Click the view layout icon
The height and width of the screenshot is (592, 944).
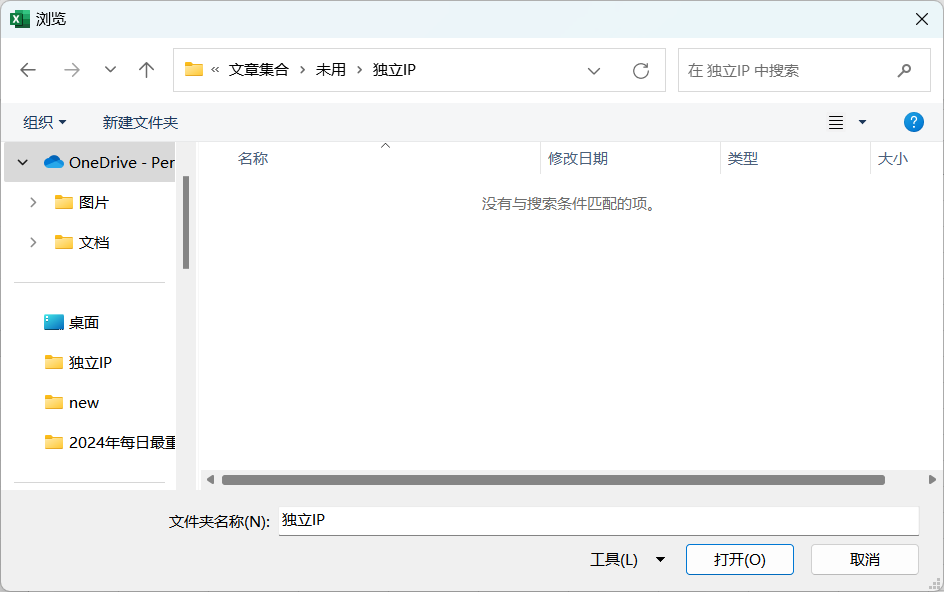836,122
